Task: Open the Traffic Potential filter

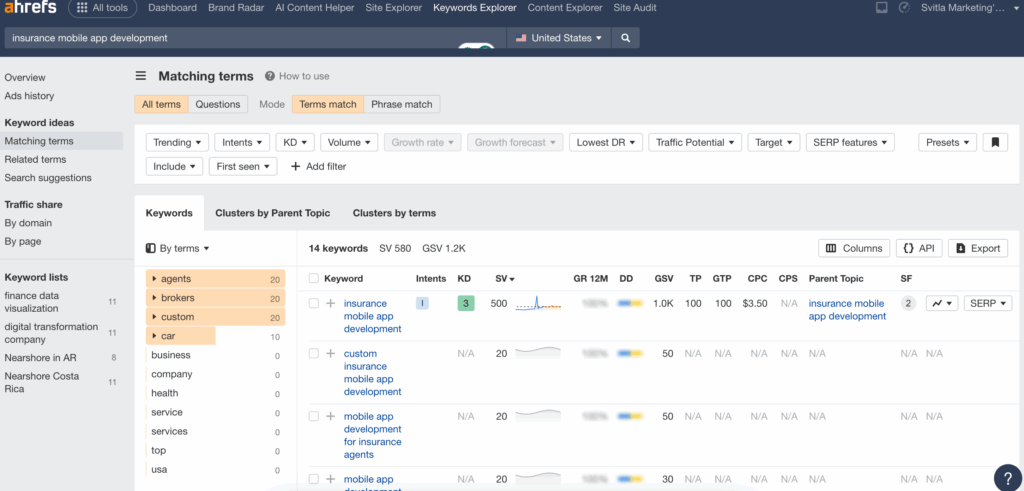Action: click(695, 142)
